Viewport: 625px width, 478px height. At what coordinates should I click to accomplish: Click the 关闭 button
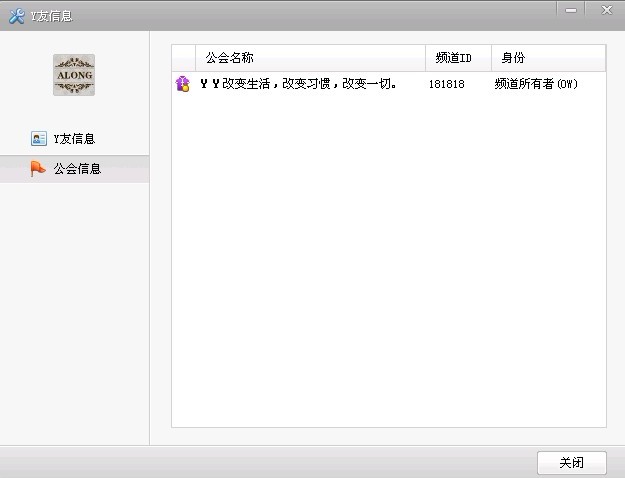572,462
